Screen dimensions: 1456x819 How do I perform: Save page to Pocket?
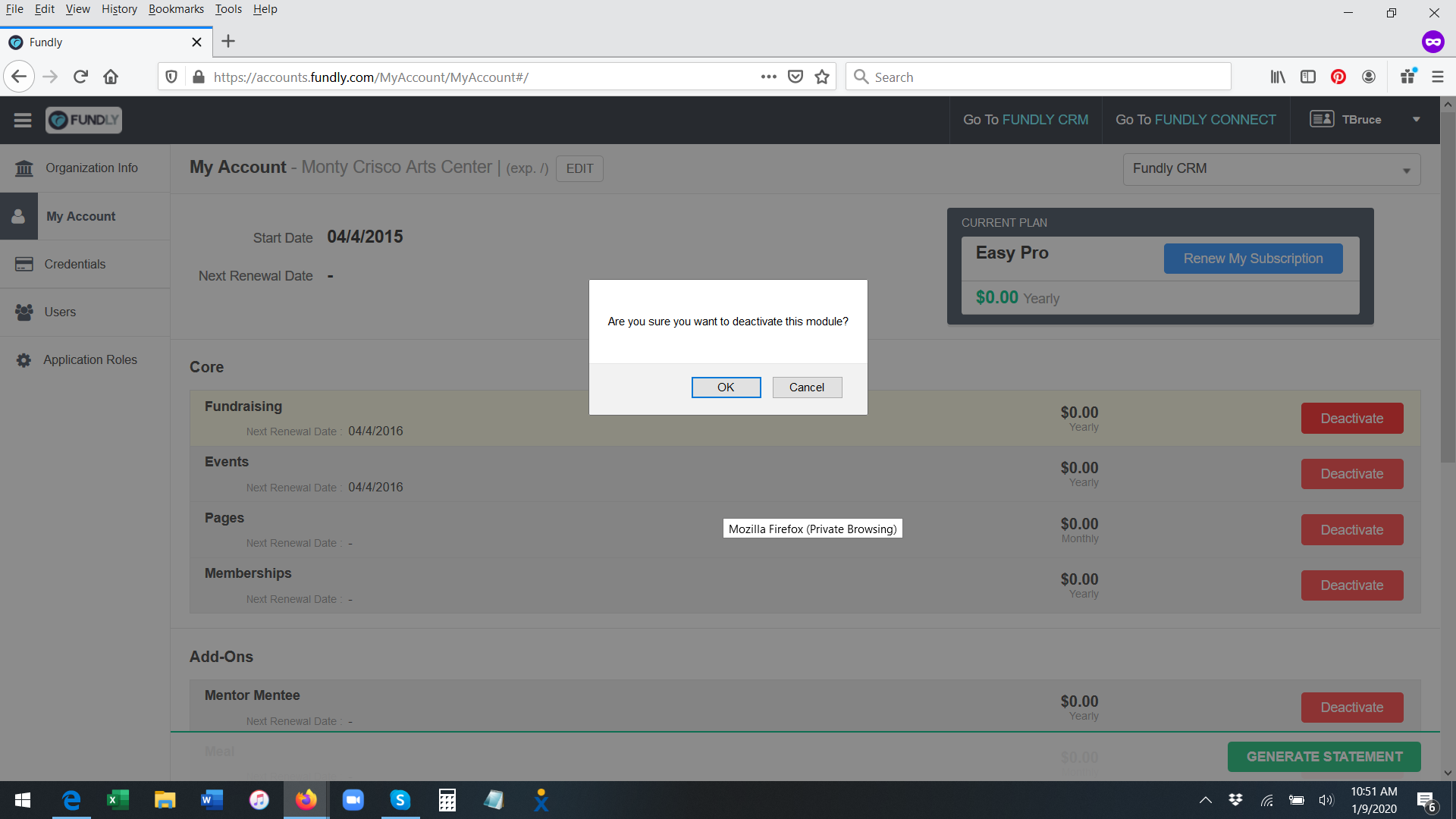coord(795,77)
